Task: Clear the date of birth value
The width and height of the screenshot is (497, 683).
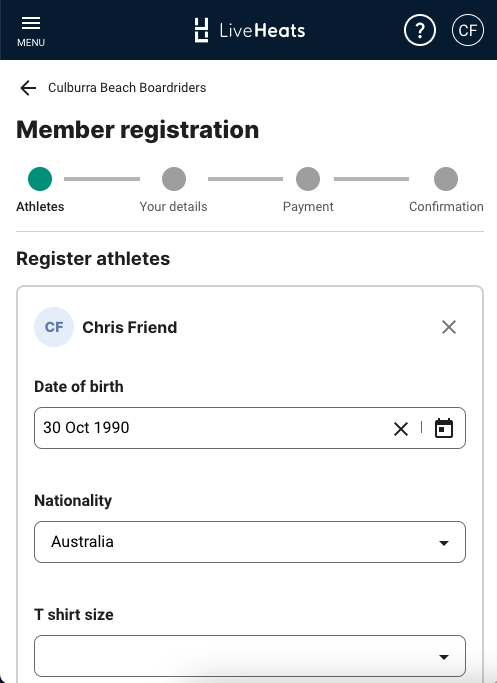Action: click(401, 429)
